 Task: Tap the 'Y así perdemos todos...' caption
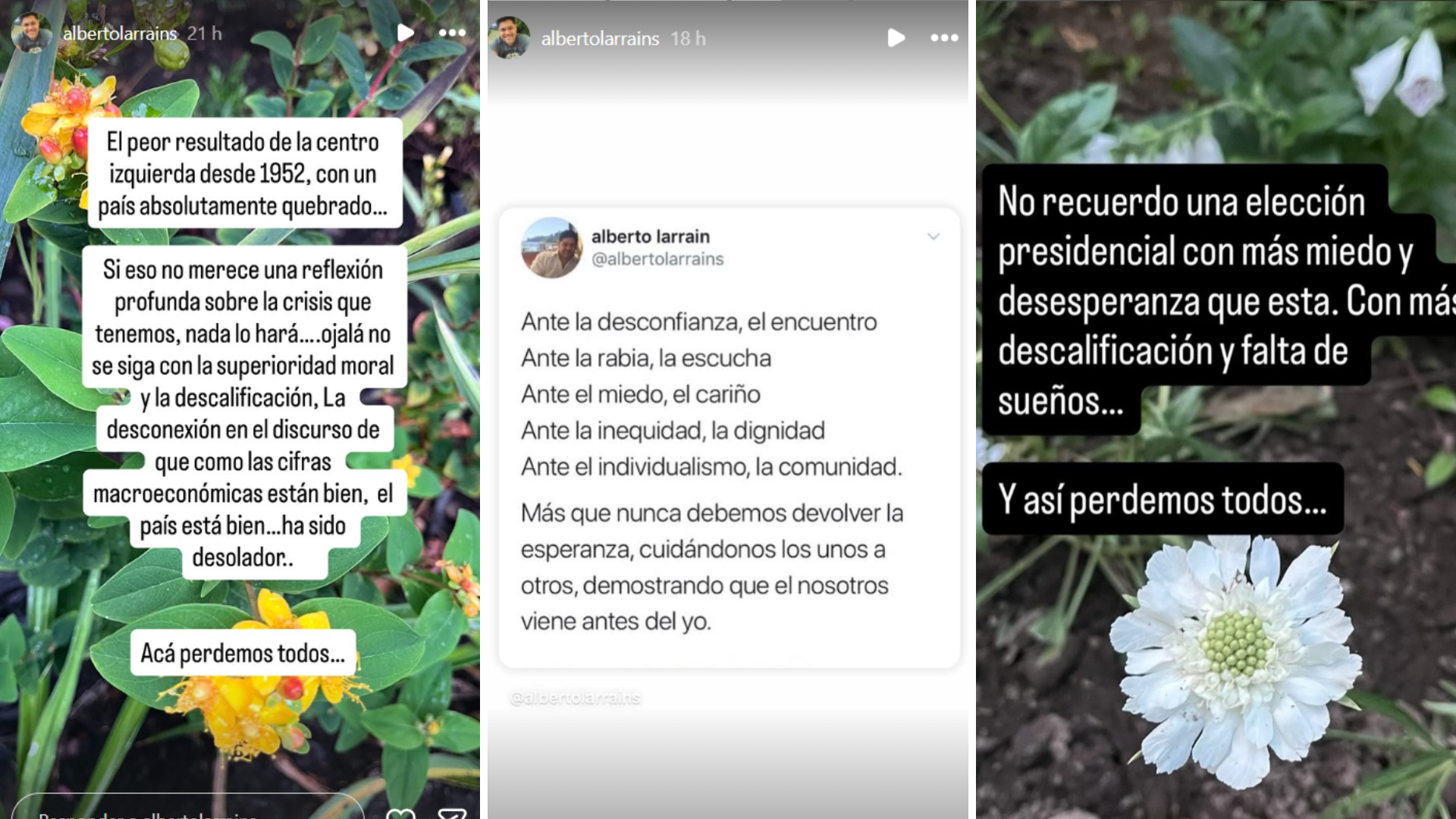tap(1163, 500)
